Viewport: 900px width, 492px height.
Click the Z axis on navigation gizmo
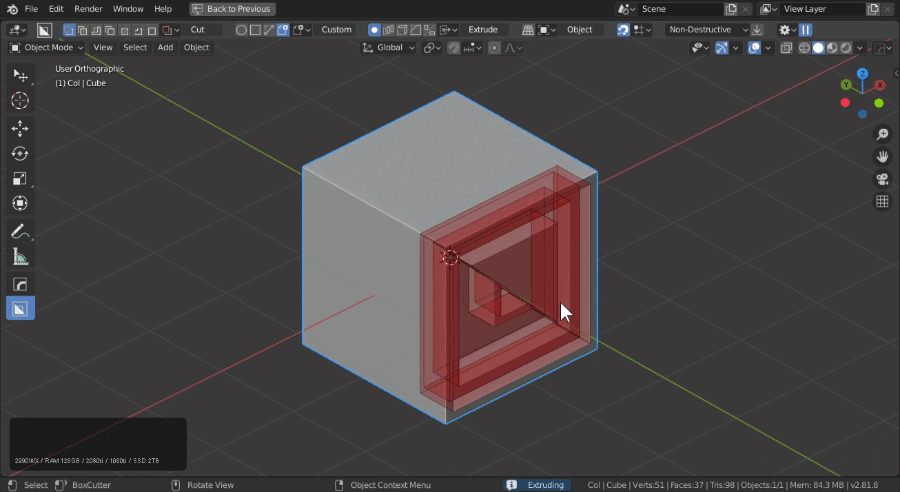tap(862, 74)
